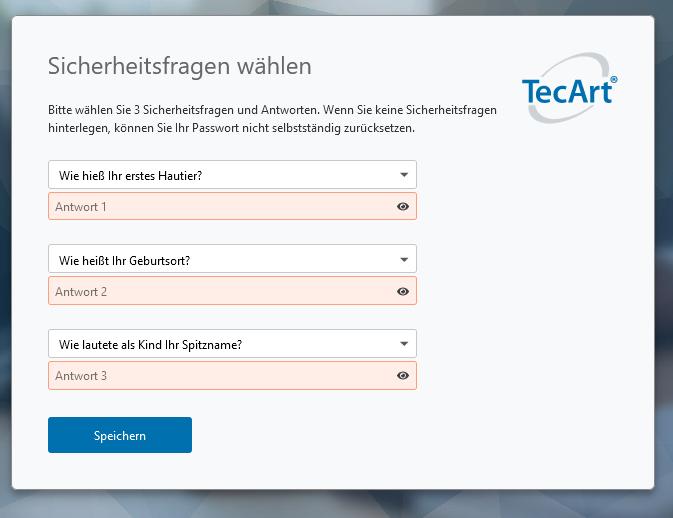Click the registered trademark symbol on the logo

point(613,78)
